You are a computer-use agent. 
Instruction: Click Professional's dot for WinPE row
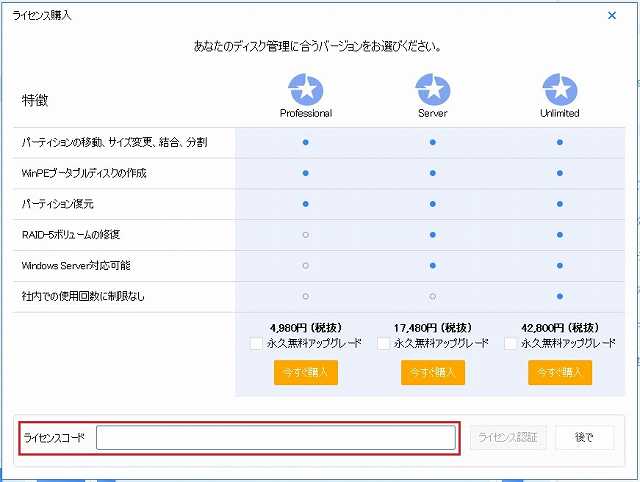pos(306,173)
